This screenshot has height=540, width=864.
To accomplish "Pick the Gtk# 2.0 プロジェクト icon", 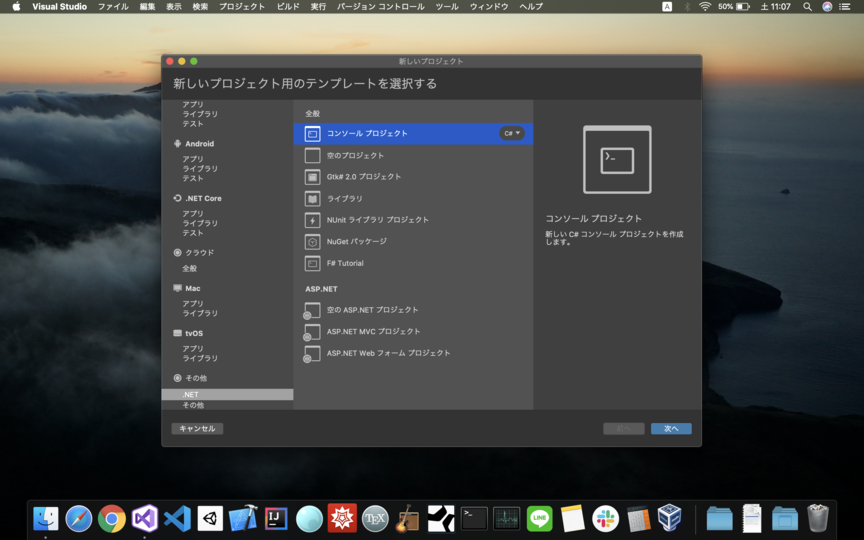I will [x=312, y=177].
